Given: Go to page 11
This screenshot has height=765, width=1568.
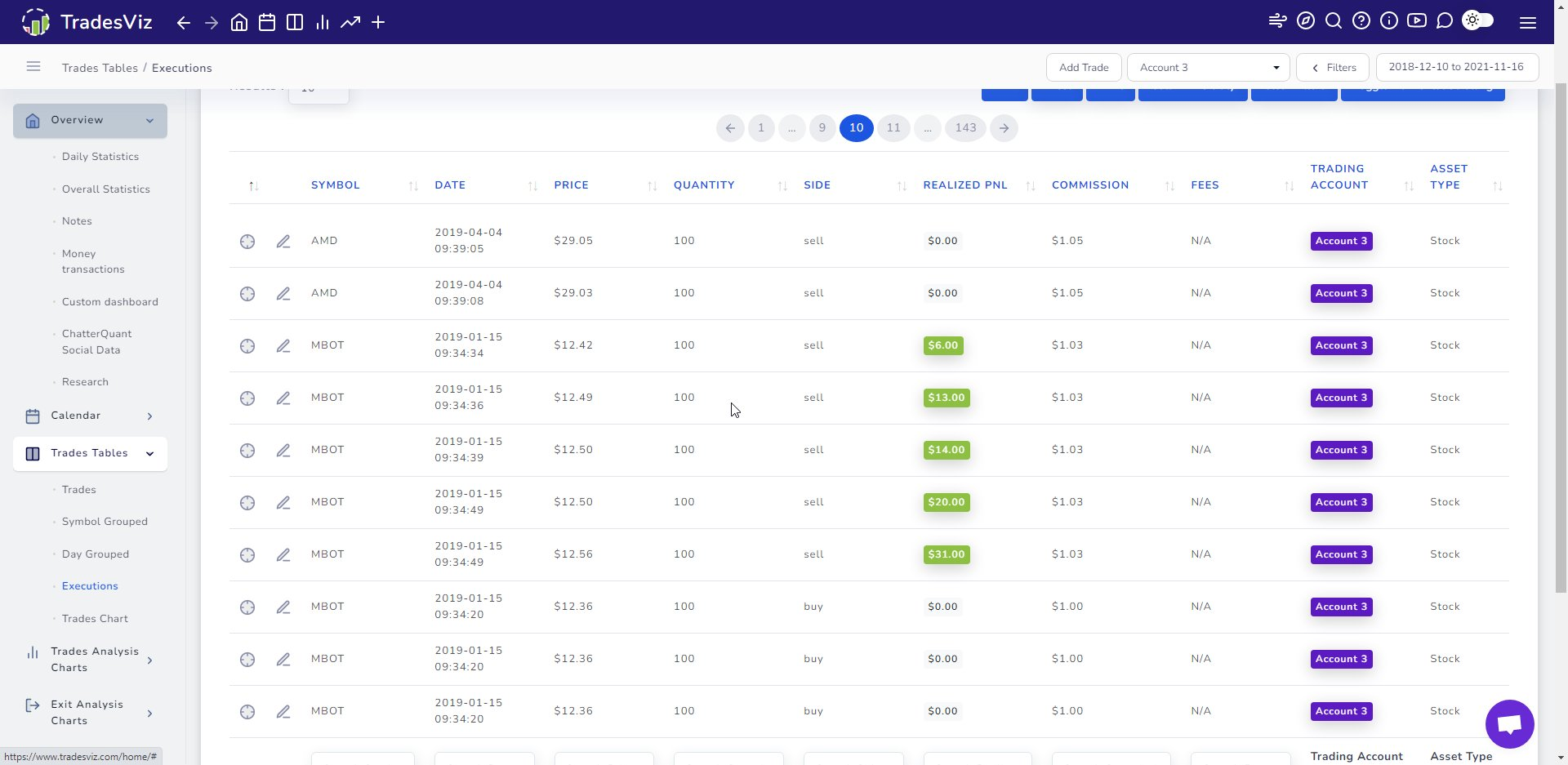Looking at the screenshot, I should click(x=893, y=128).
